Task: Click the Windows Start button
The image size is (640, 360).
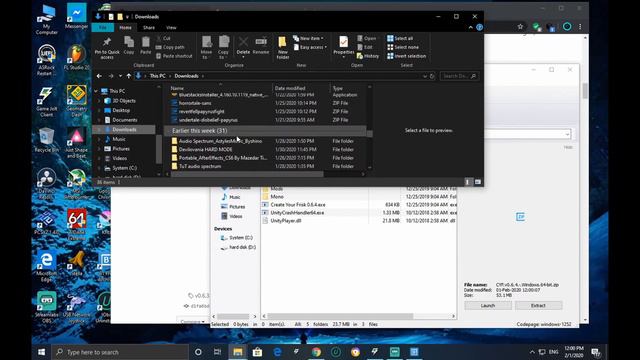Action: point(42,352)
